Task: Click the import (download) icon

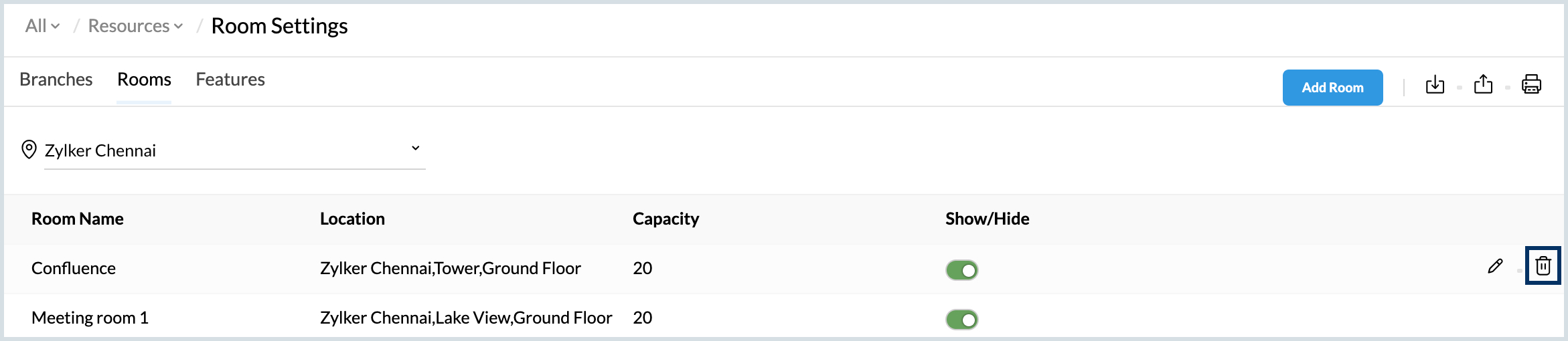Action: click(x=1435, y=85)
